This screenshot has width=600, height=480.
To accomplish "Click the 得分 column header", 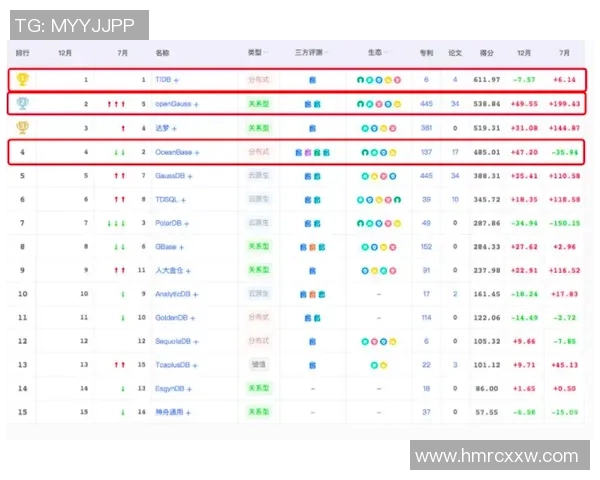I will pos(487,52).
